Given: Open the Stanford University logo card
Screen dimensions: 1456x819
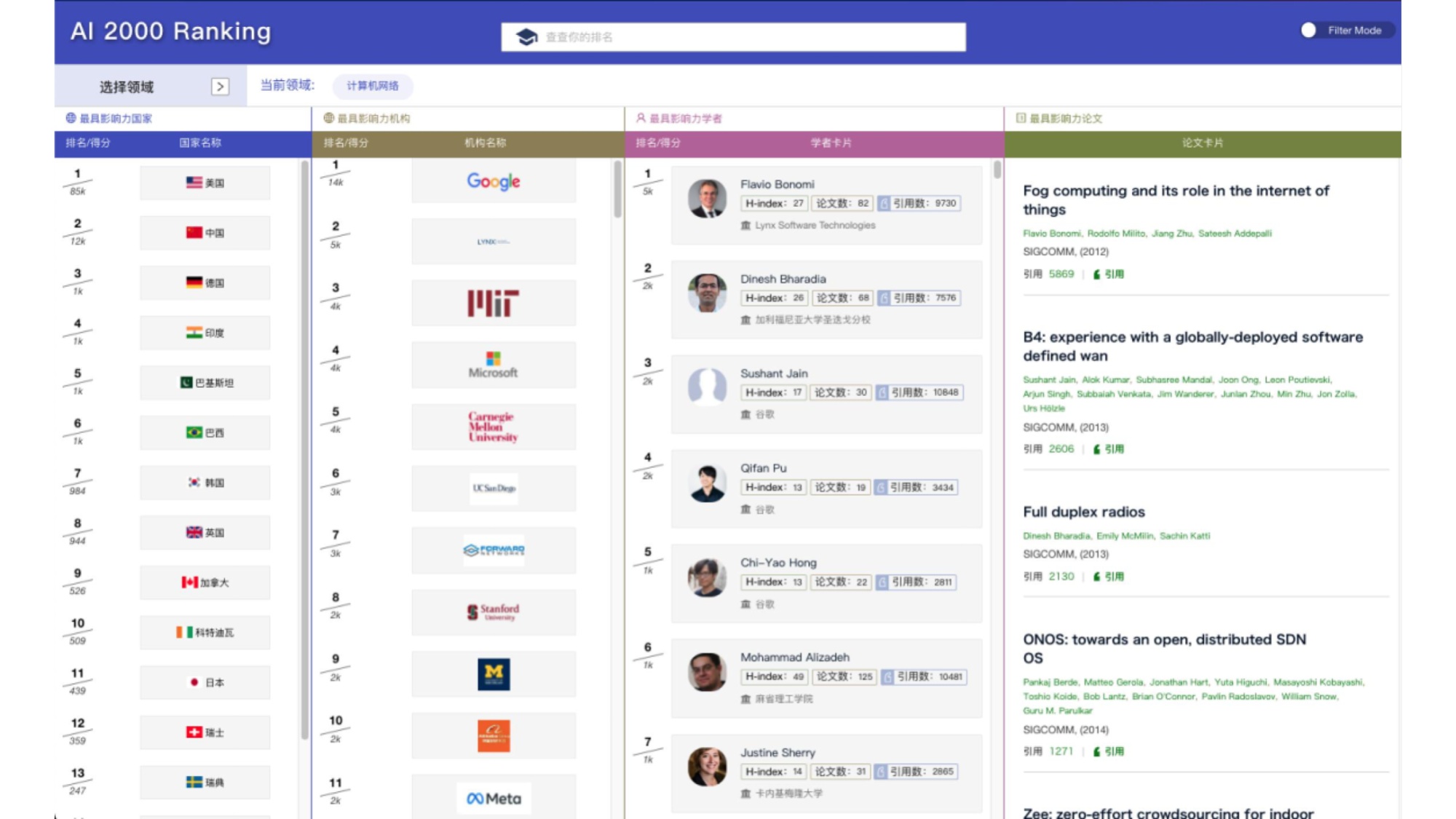Looking at the screenshot, I should 494,612.
